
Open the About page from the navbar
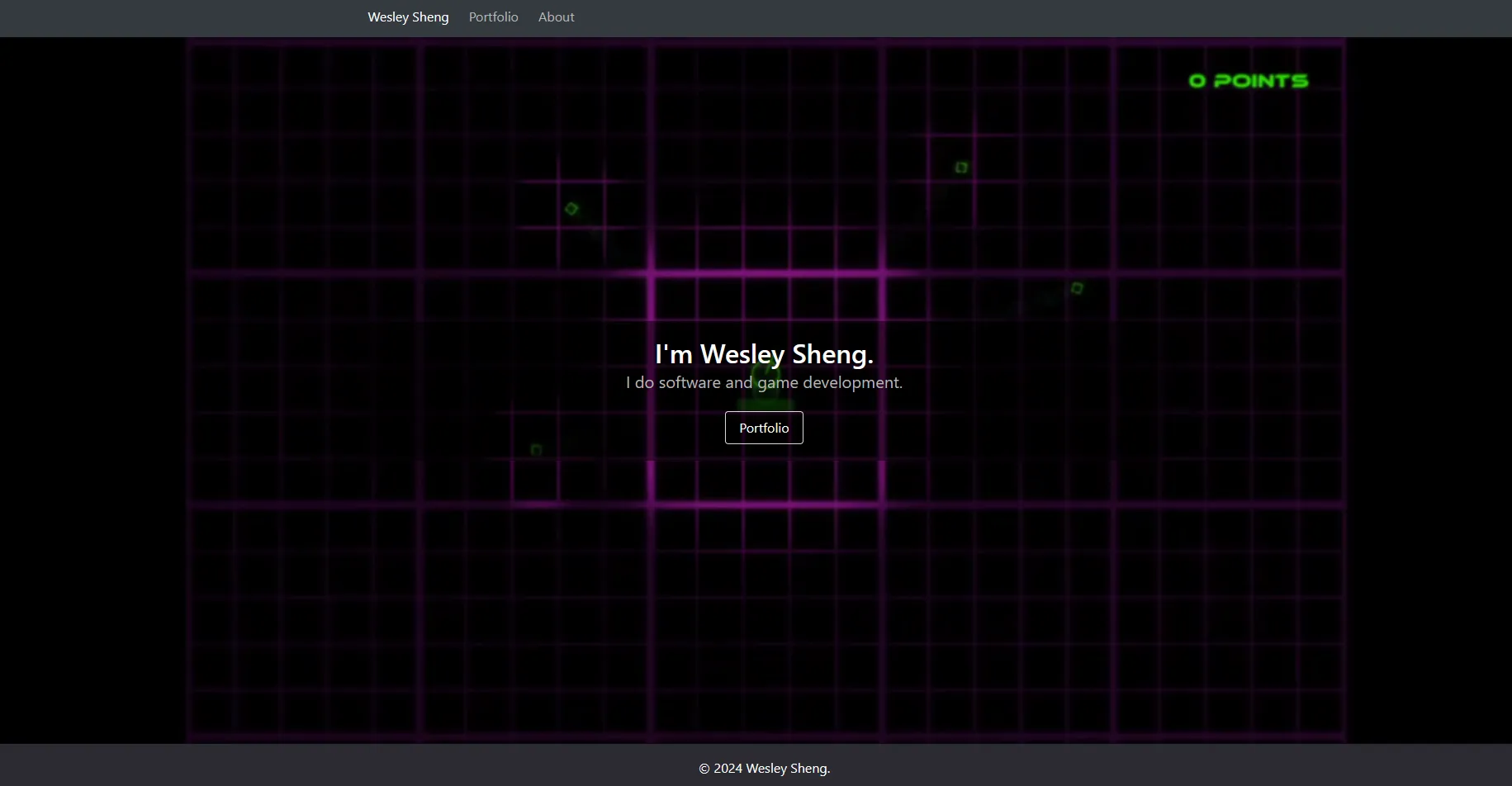point(556,17)
